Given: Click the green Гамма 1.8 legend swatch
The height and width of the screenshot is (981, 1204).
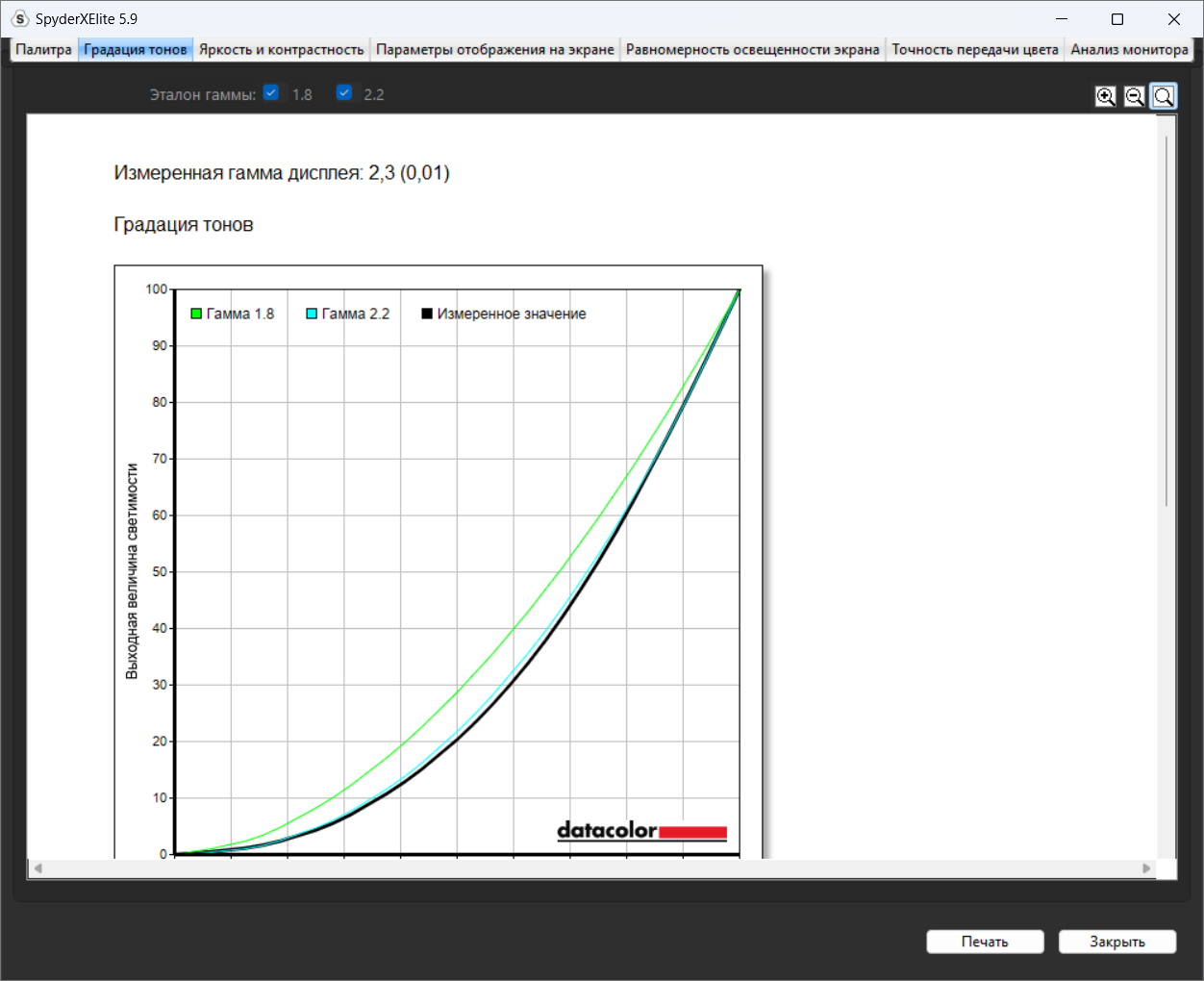Looking at the screenshot, I should coord(196,314).
